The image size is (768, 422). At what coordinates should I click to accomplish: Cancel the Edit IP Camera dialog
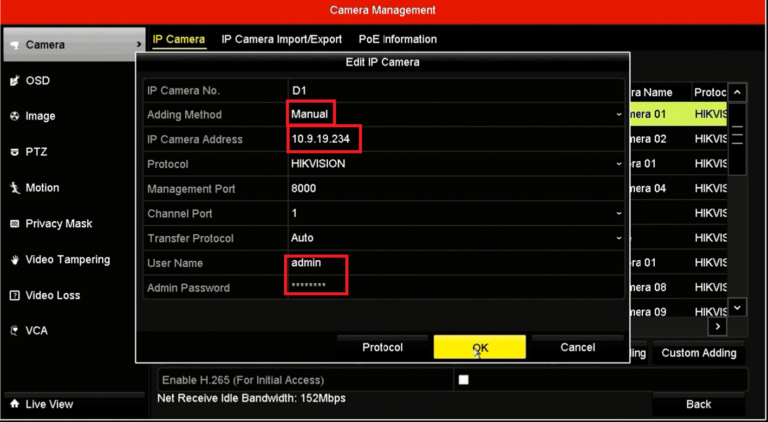[x=577, y=347]
